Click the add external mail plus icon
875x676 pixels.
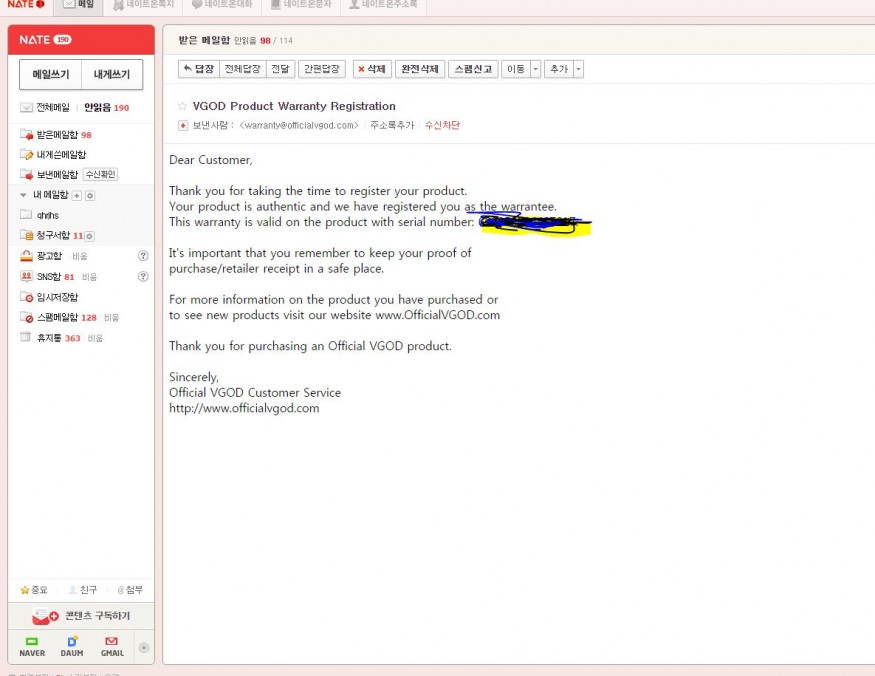(x=143, y=647)
